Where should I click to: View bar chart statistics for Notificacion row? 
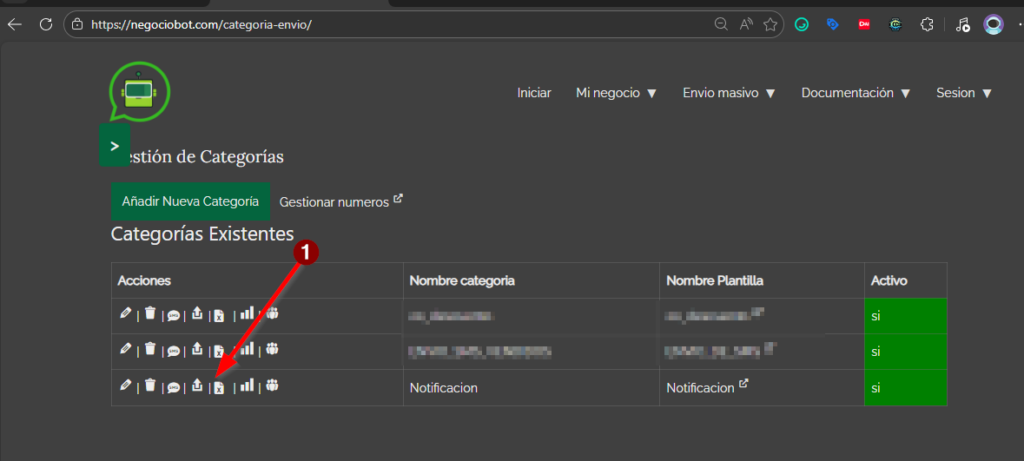pos(247,386)
